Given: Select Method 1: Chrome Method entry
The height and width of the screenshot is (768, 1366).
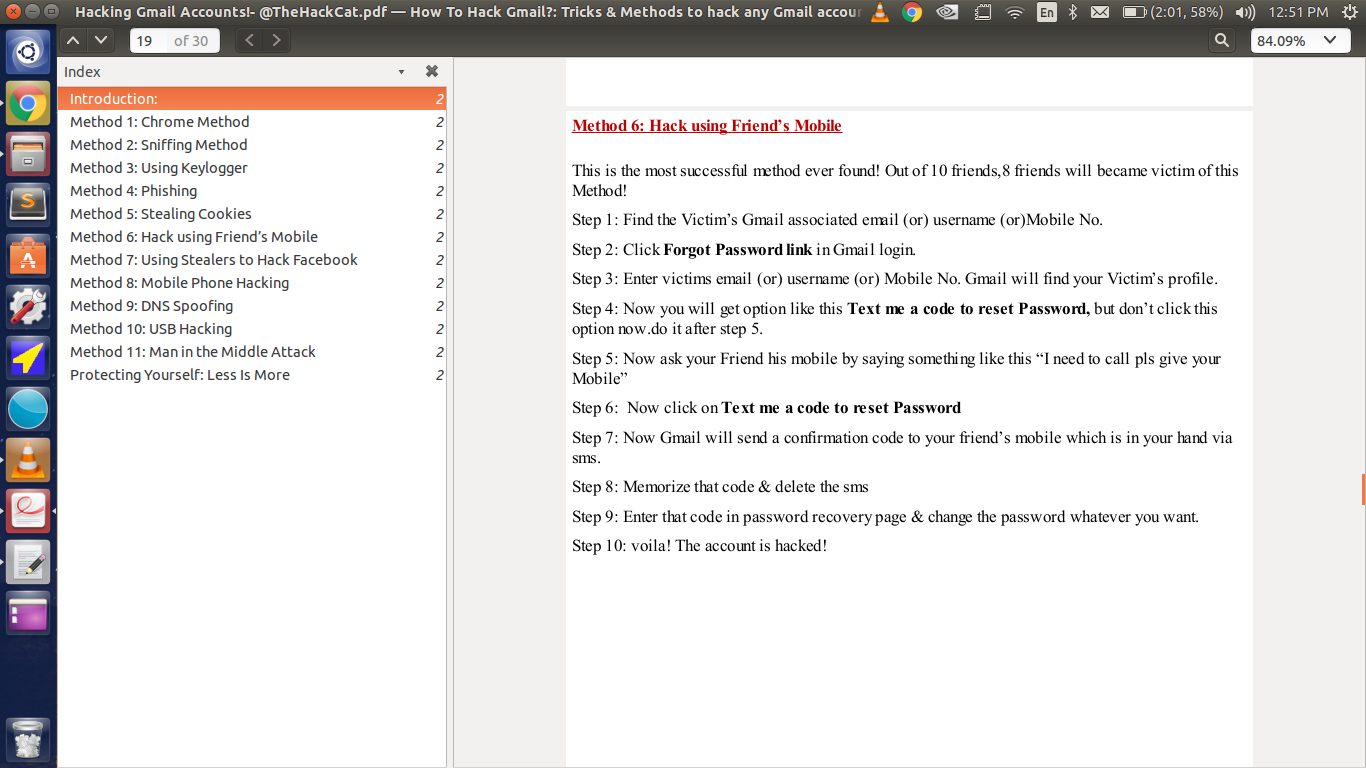Looking at the screenshot, I should [x=252, y=122].
